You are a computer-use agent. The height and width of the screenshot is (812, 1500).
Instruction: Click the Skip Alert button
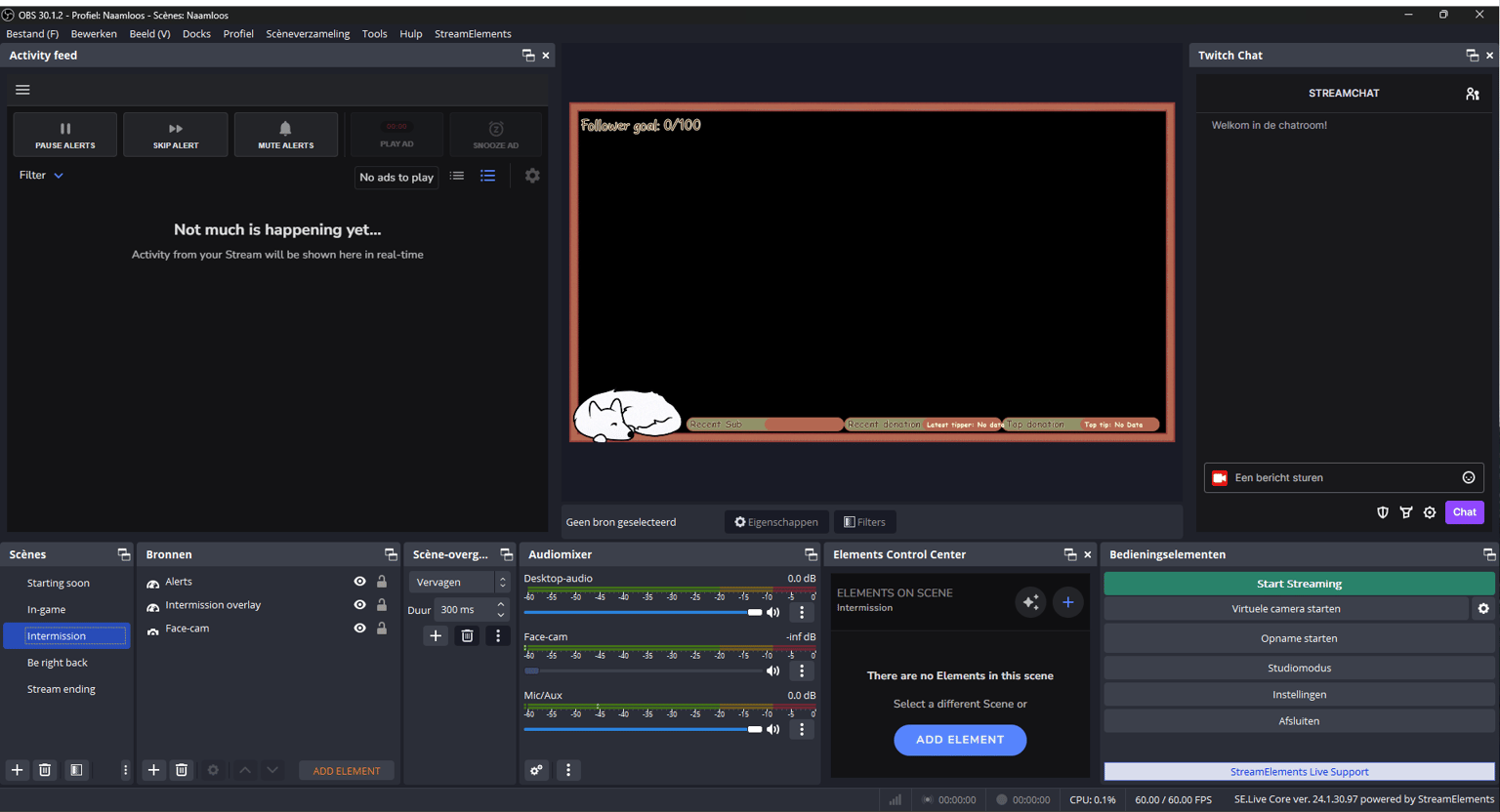pos(176,135)
